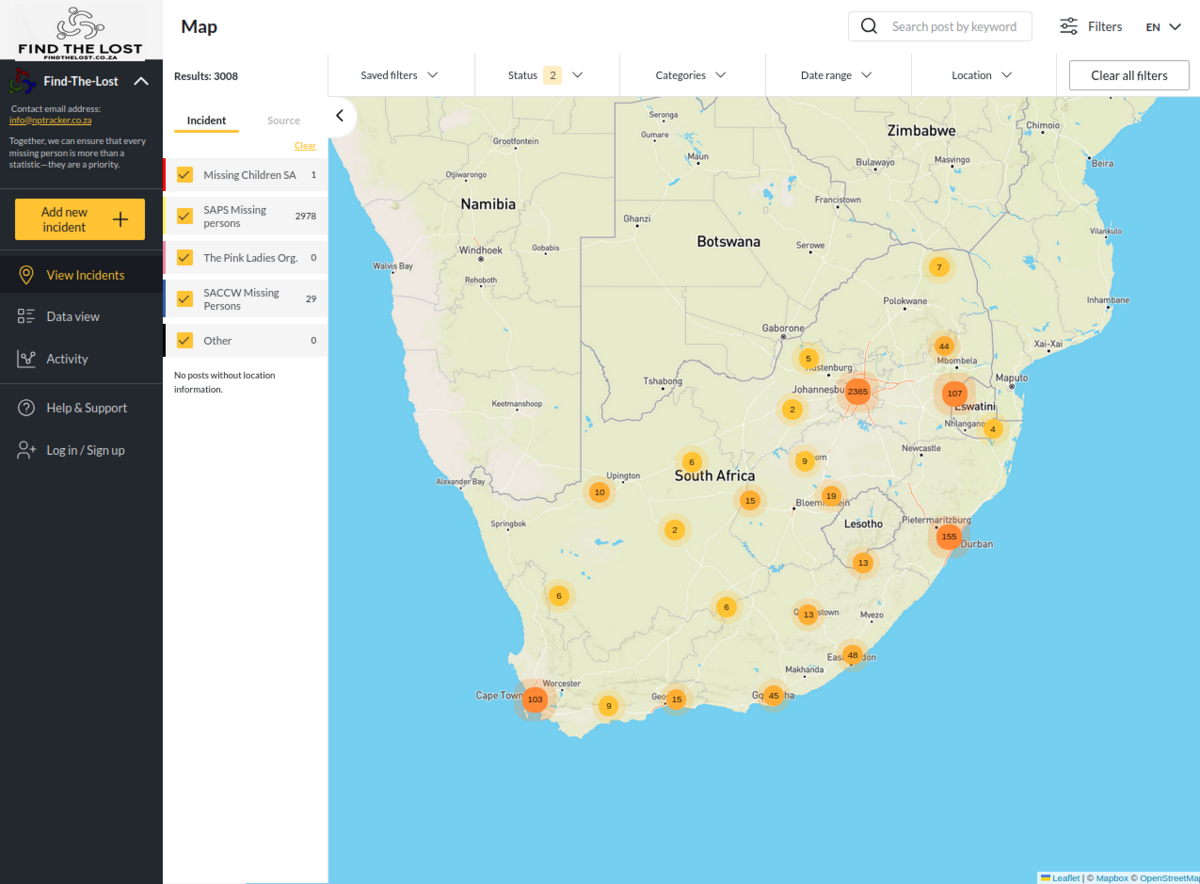The height and width of the screenshot is (884, 1200).
Task: Open View Incidents map pin icon
Action: click(x=27, y=275)
